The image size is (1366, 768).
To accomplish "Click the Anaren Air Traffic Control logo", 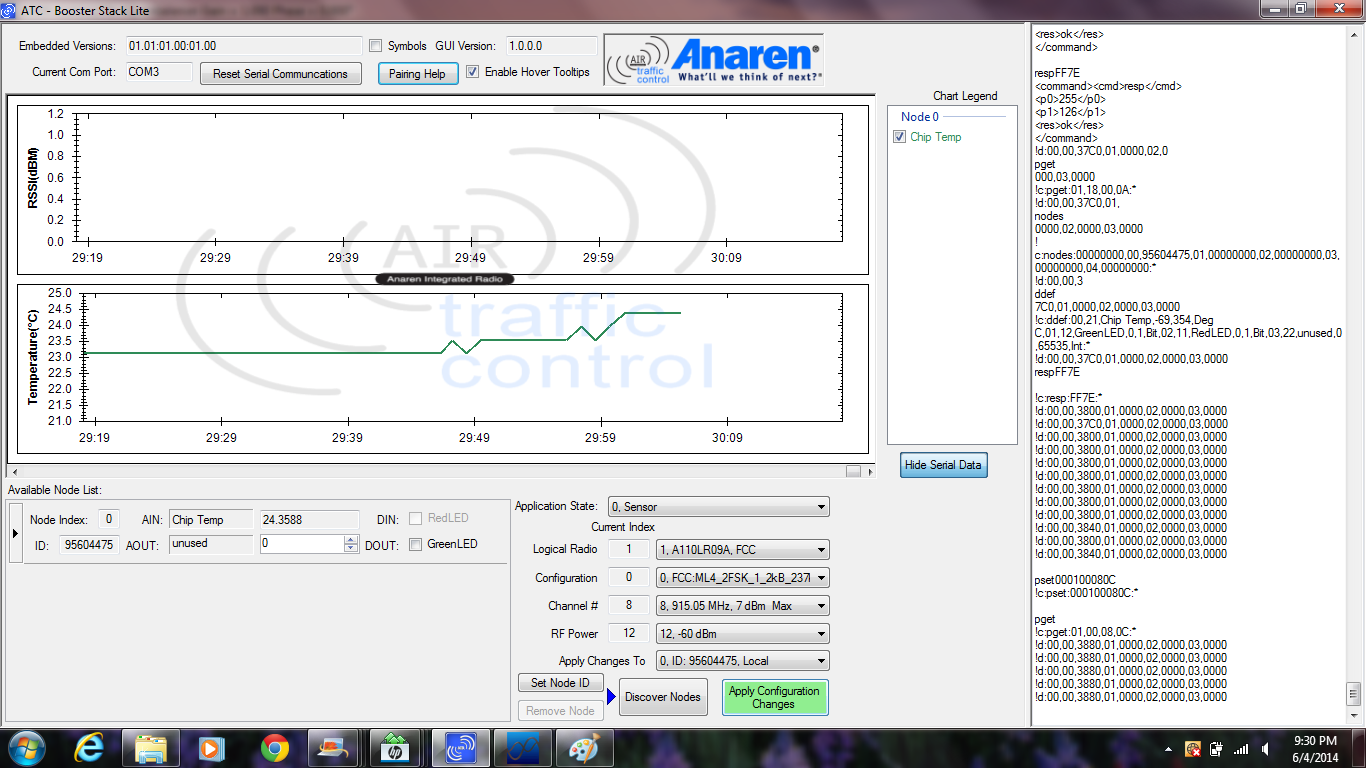I will [x=714, y=62].
